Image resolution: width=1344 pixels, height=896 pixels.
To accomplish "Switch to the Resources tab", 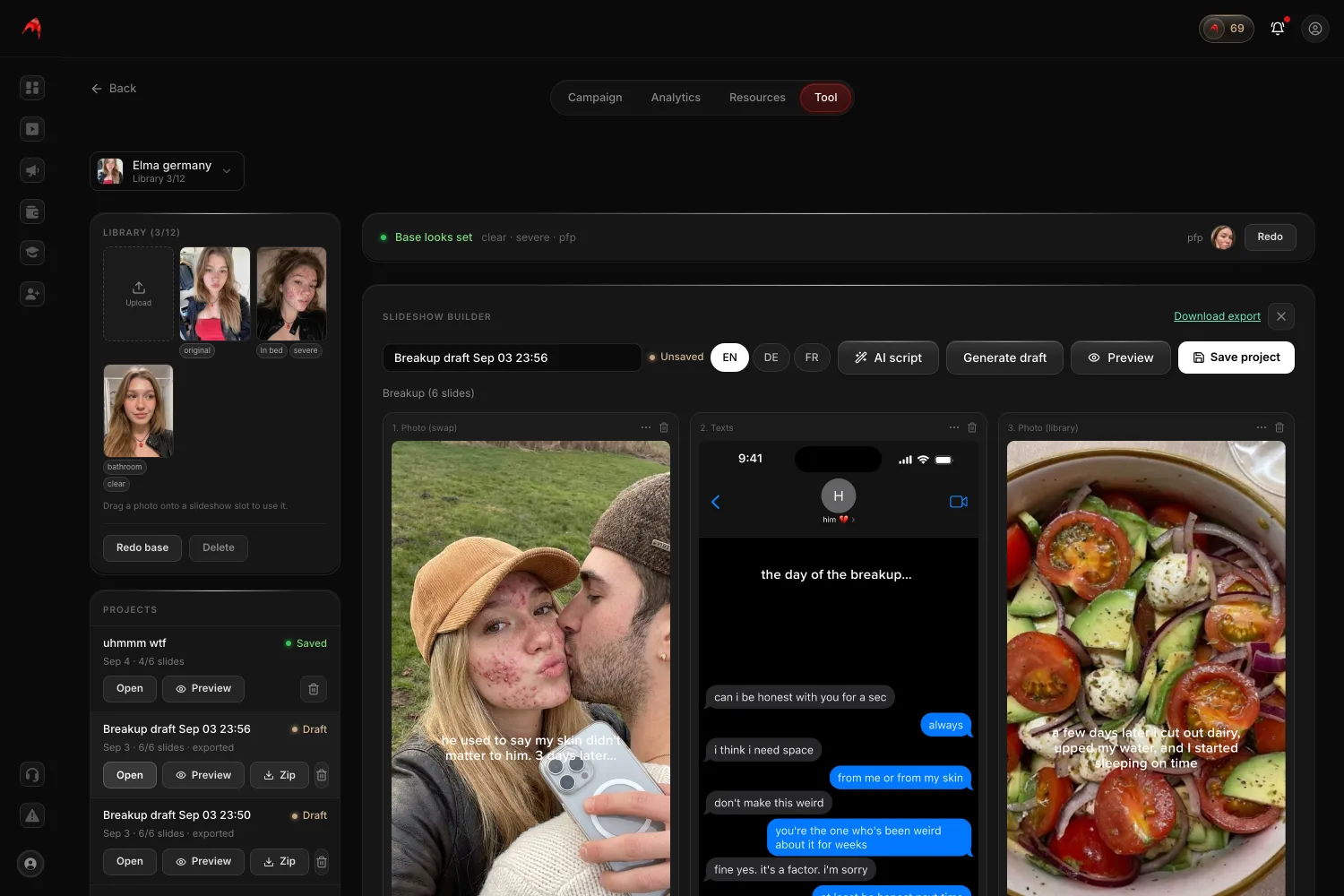I will point(757,98).
